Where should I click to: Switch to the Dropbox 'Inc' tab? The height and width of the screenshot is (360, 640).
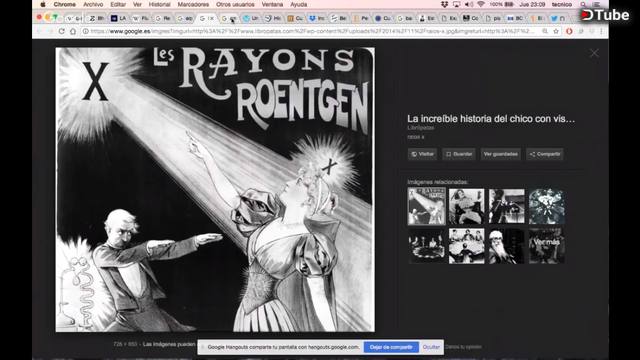pyautogui.click(x=317, y=18)
